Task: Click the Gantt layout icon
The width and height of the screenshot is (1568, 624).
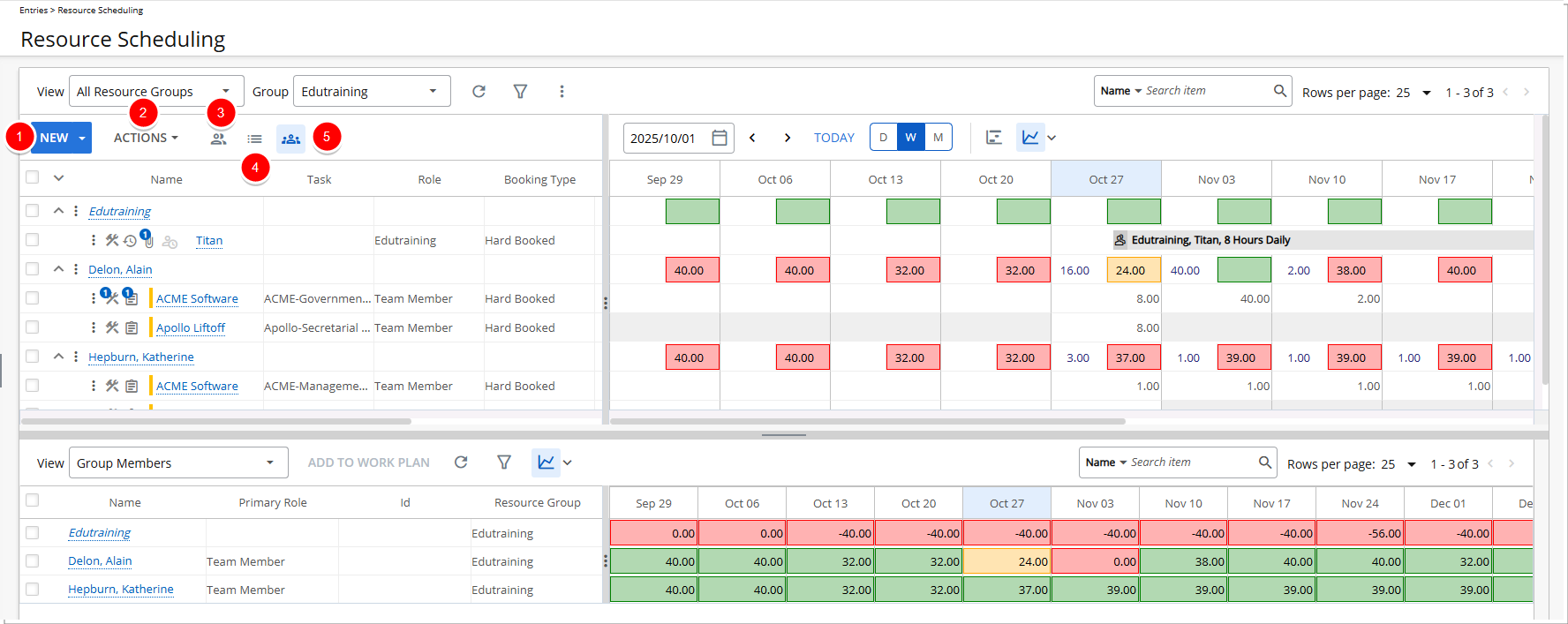Action: pyautogui.click(x=993, y=138)
